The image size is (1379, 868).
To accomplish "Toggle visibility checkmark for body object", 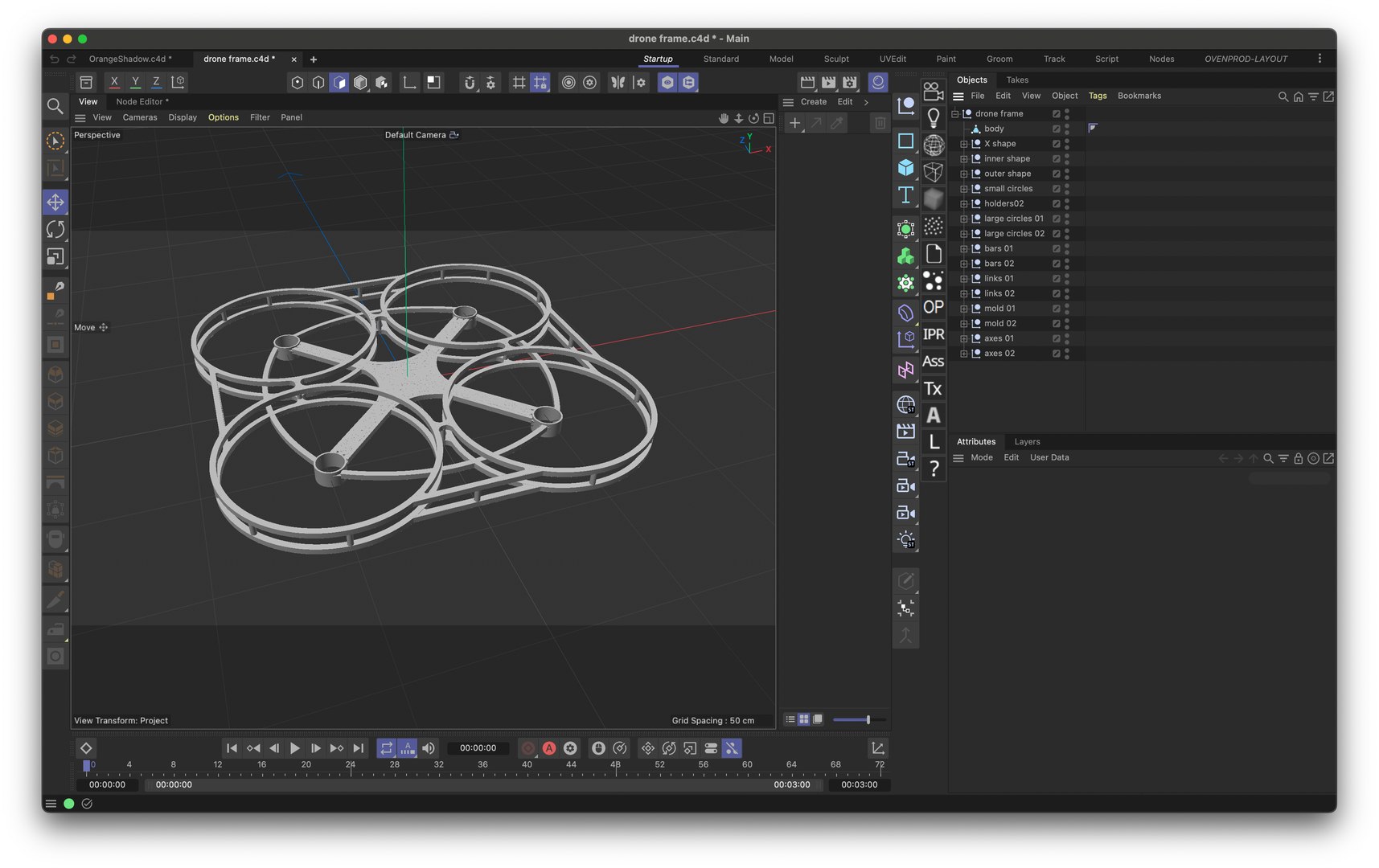I will 1057,129.
